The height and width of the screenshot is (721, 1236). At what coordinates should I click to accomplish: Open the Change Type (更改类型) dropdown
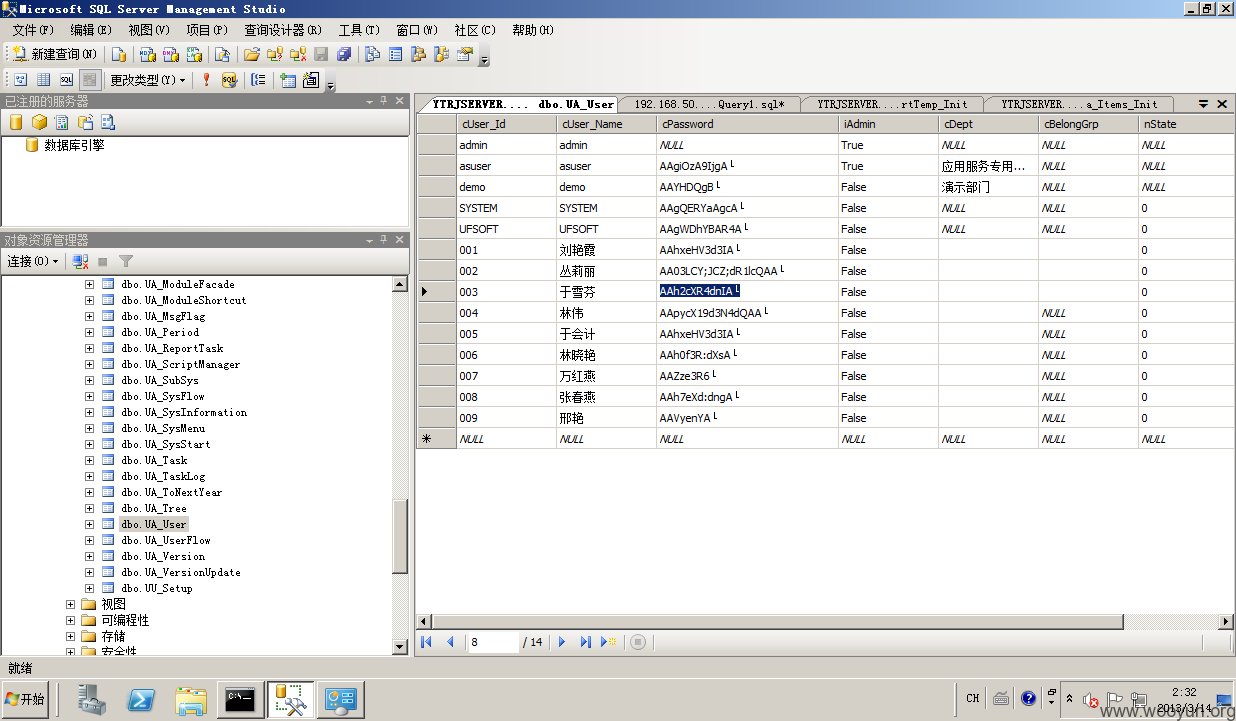(148, 80)
